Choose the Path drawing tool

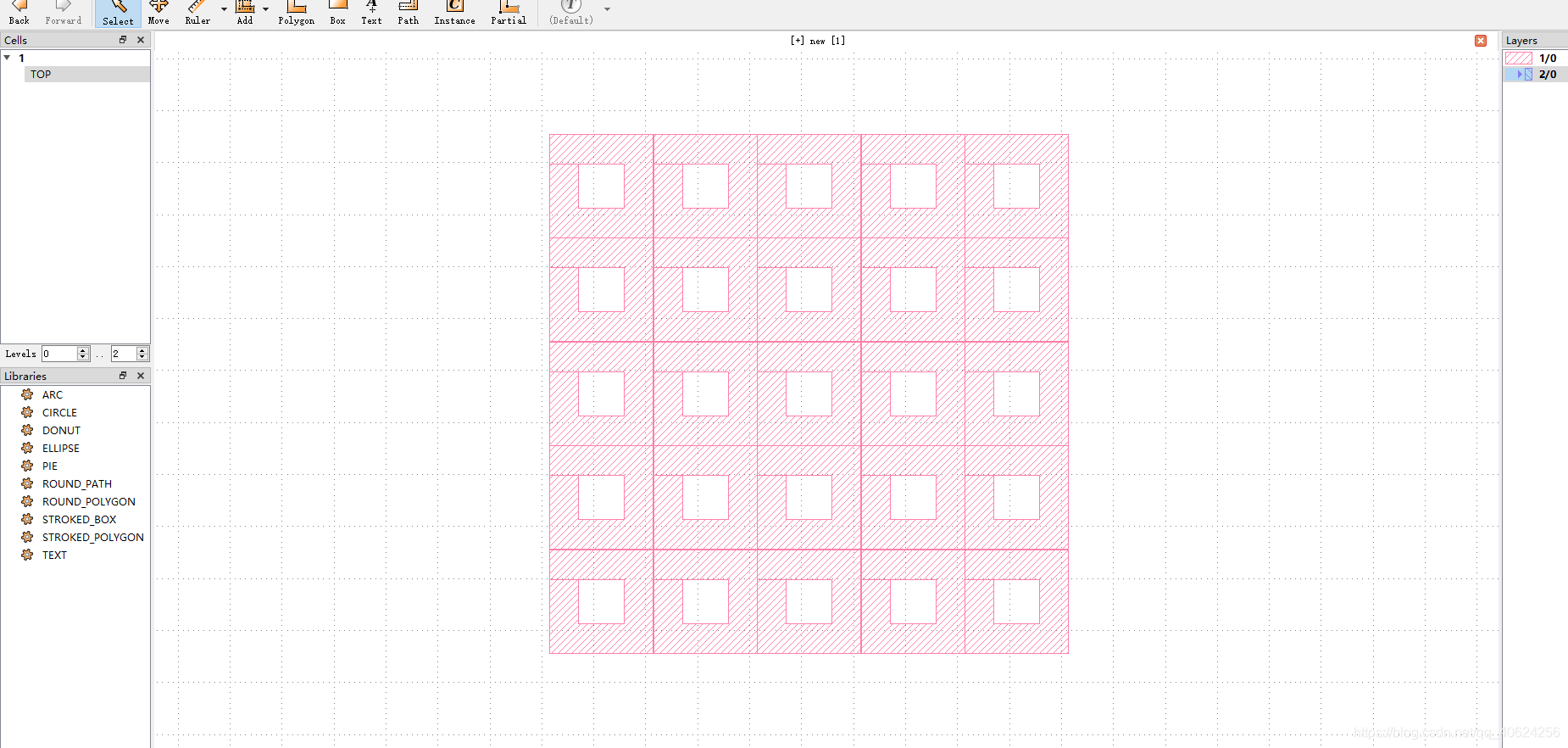(x=409, y=13)
